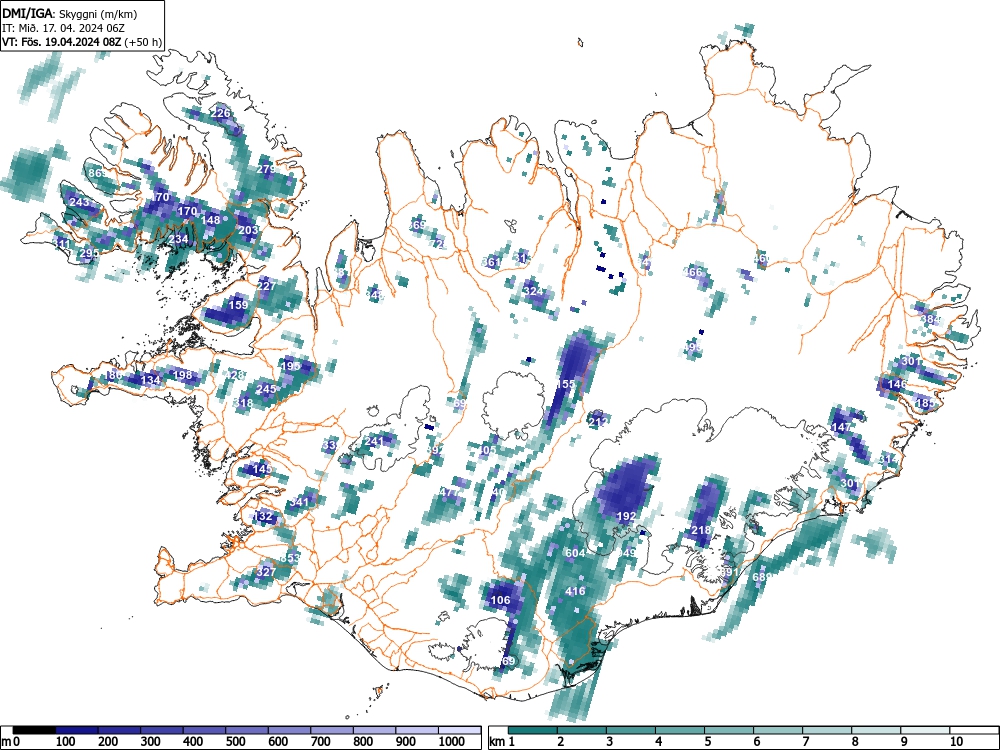Select the legend swatch between 900 and 1000 m
The image size is (1000, 750).
click(417, 730)
